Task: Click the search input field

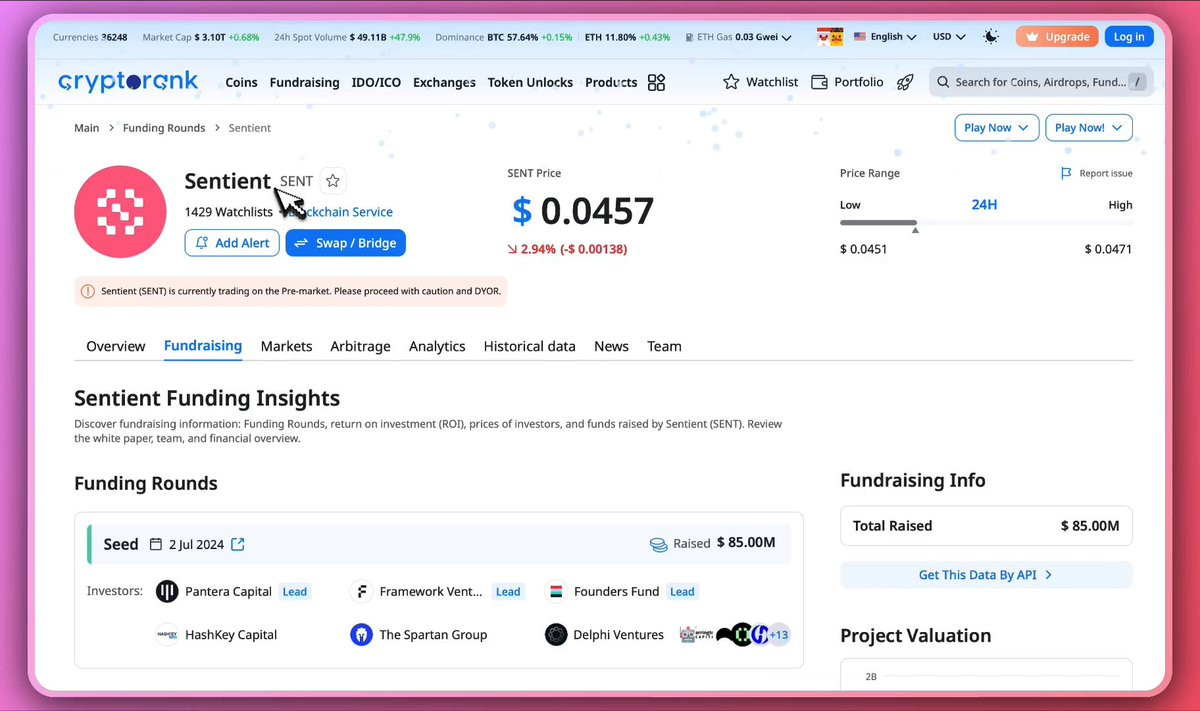Action: click(1040, 82)
